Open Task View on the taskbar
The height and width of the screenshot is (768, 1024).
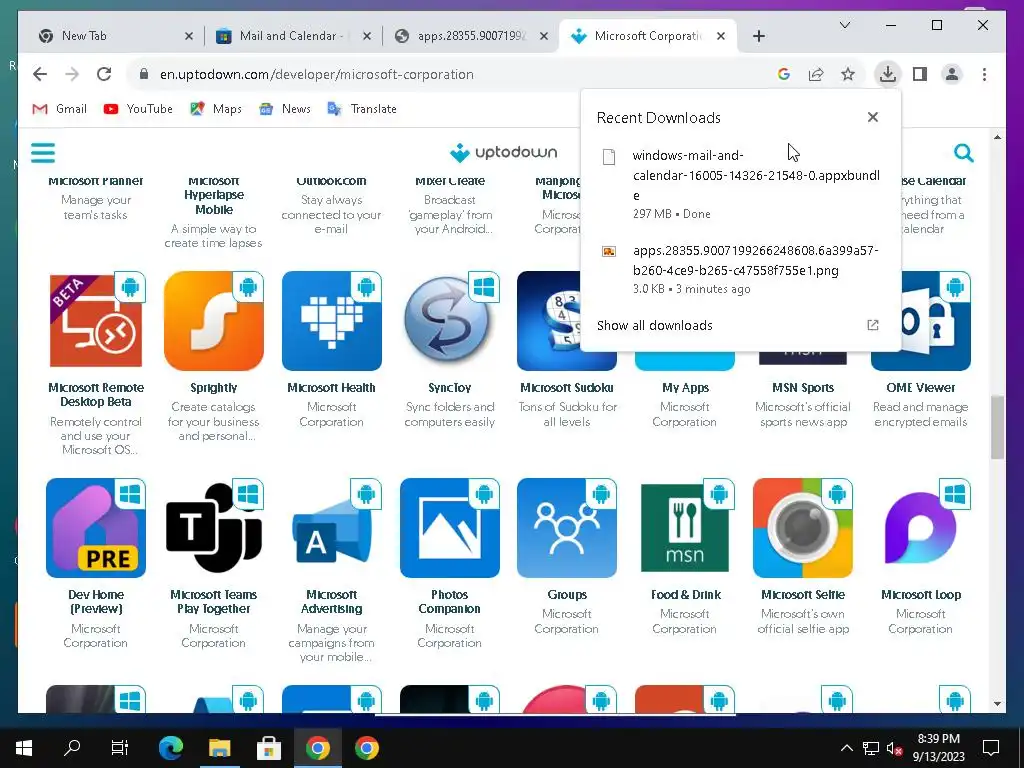[120, 748]
